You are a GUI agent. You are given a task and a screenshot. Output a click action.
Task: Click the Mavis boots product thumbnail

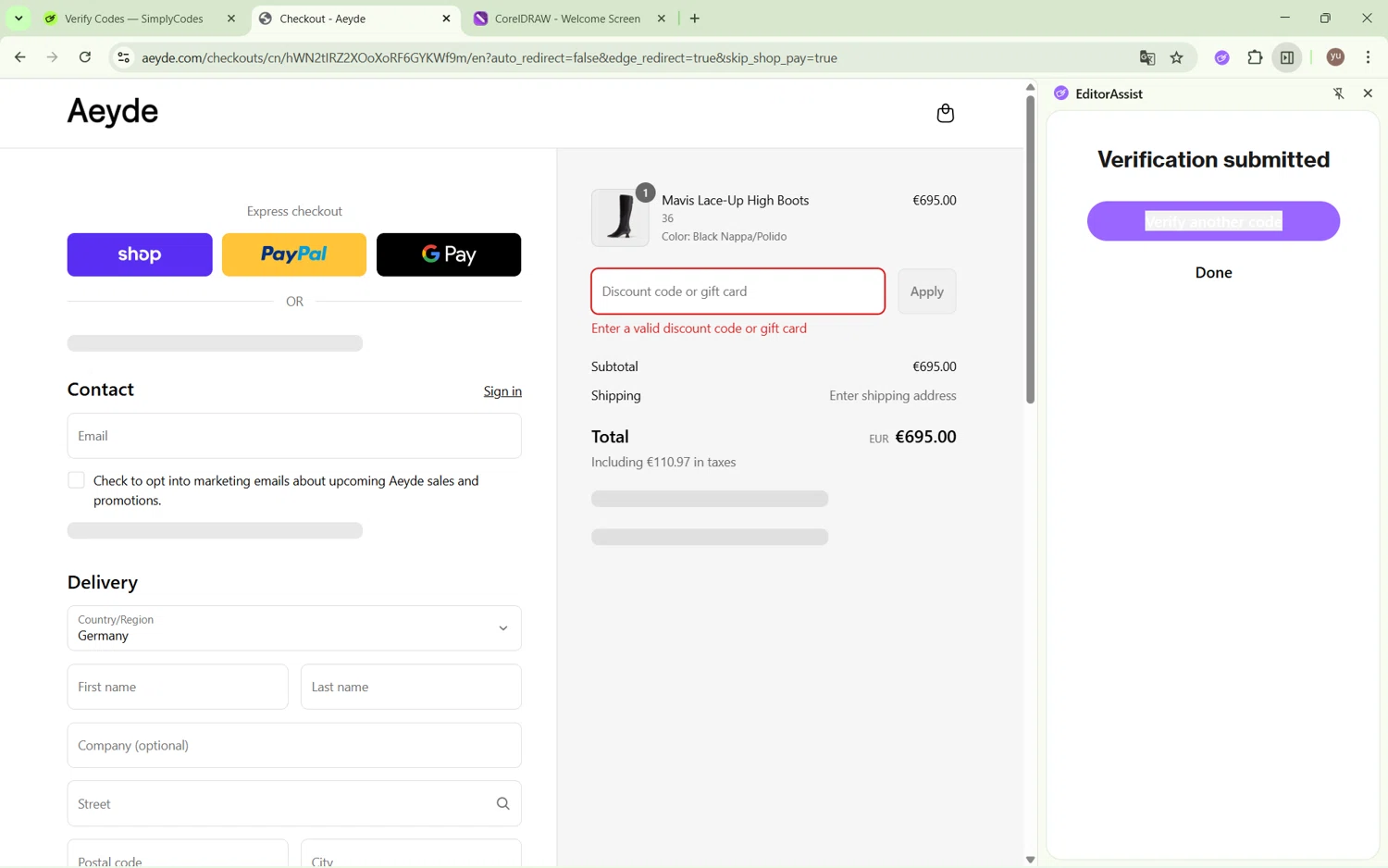pos(620,217)
